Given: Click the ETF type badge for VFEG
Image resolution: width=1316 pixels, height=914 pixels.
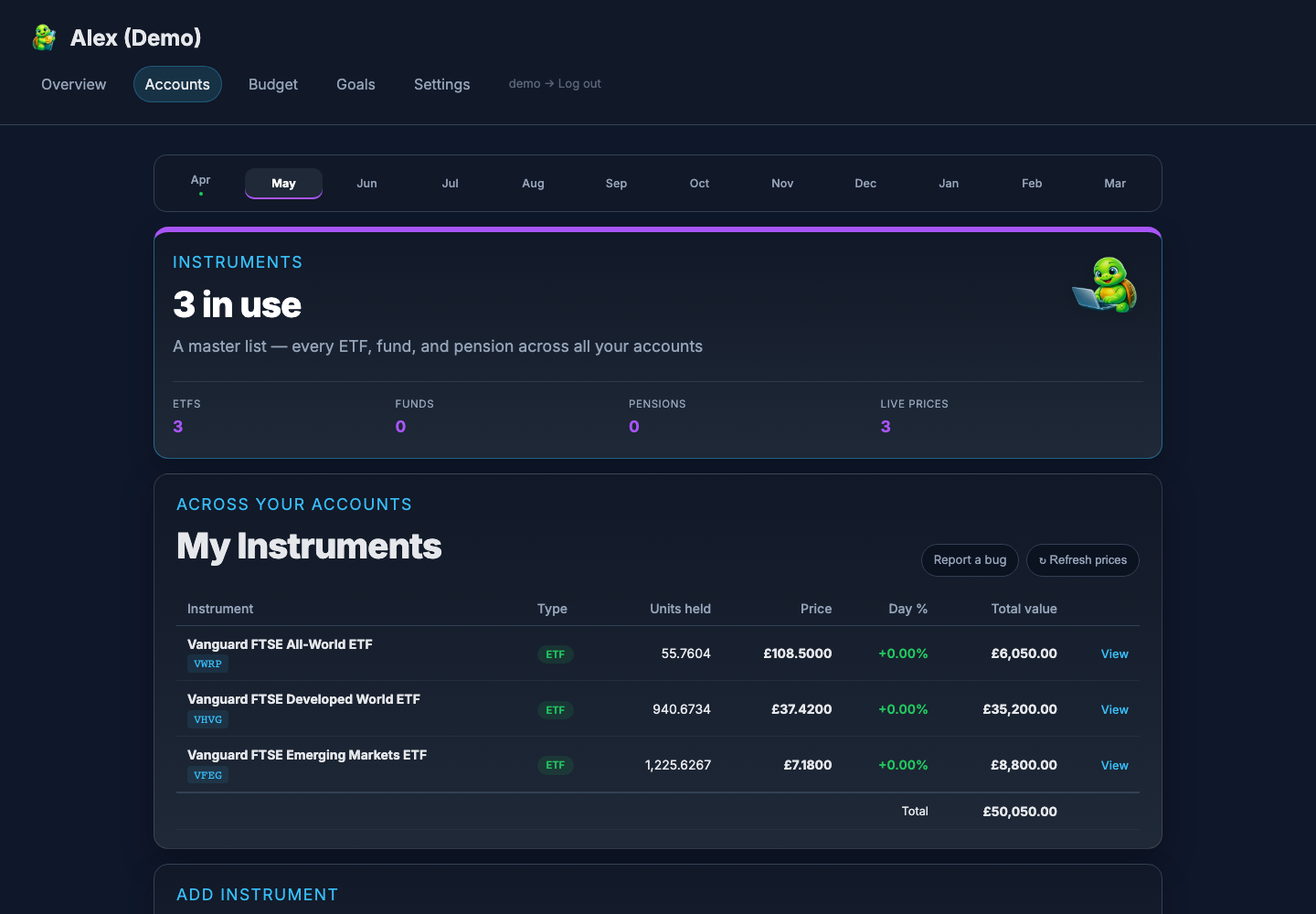Looking at the screenshot, I should 555,765.
